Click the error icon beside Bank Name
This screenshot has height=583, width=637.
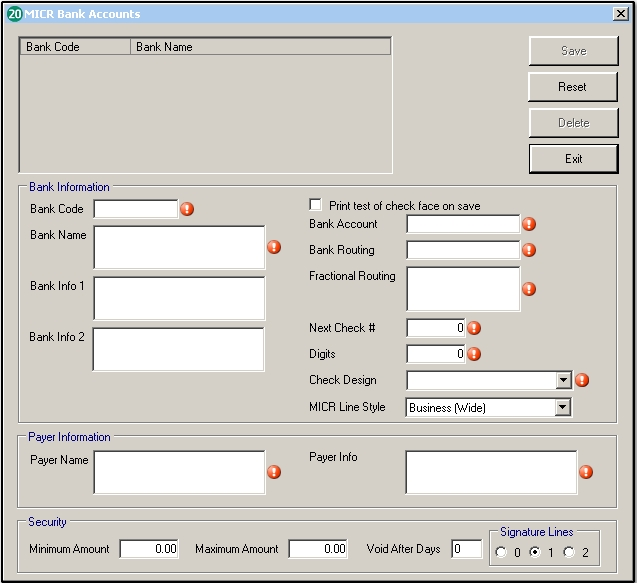click(x=274, y=247)
